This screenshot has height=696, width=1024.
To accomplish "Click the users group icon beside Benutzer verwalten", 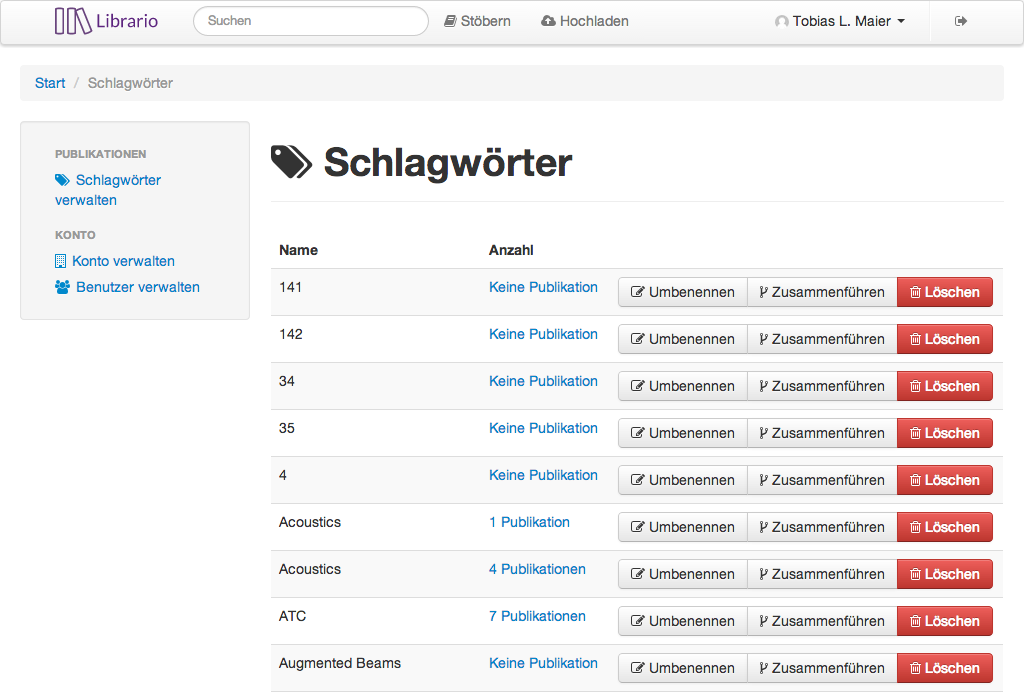I will [x=61, y=286].
